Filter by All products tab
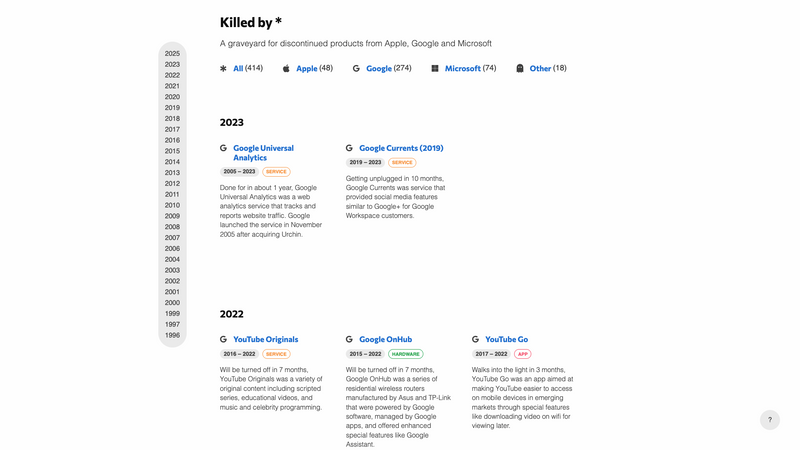The height and width of the screenshot is (450, 800). [238, 69]
